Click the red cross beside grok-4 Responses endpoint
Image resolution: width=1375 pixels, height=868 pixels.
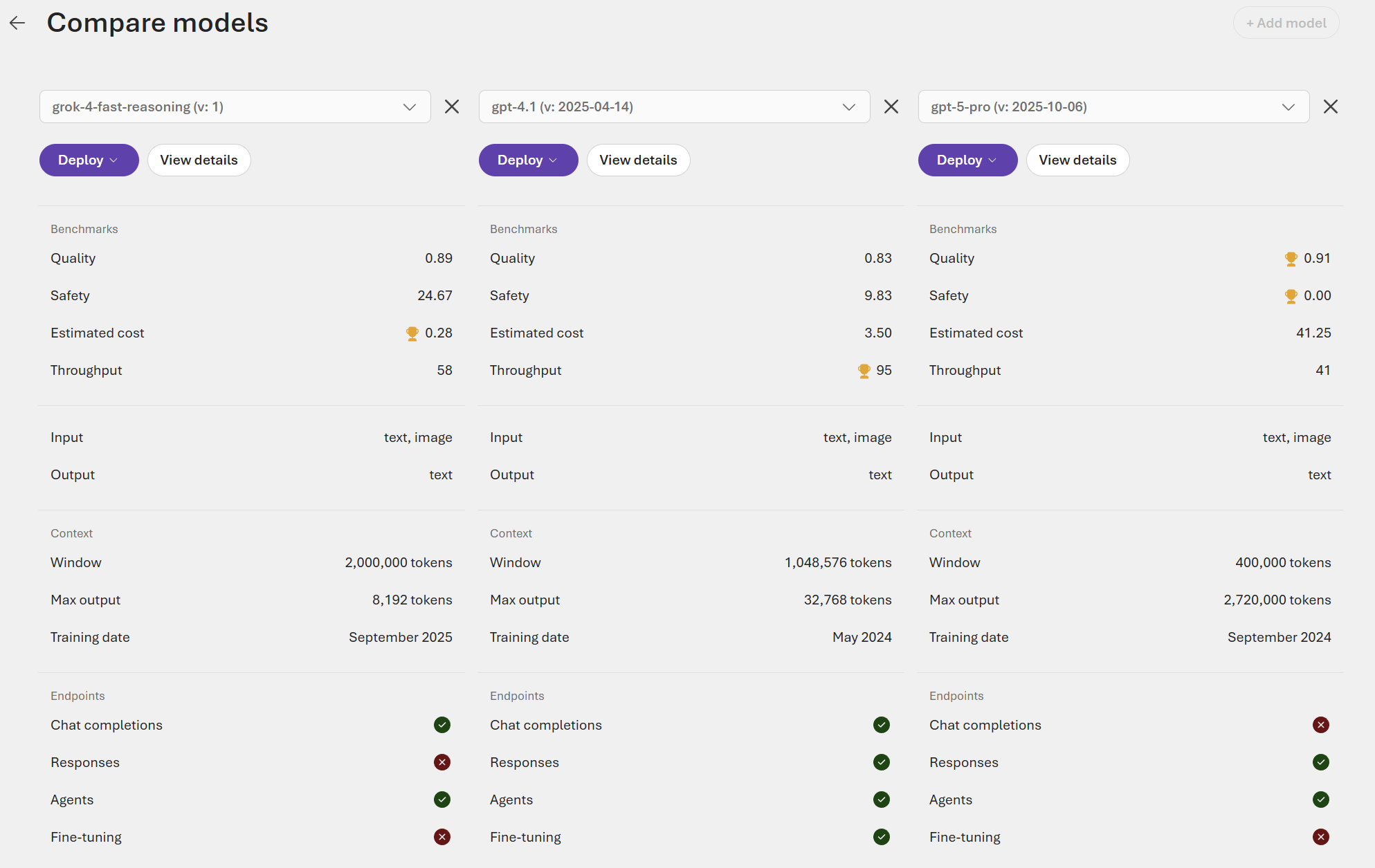point(442,762)
